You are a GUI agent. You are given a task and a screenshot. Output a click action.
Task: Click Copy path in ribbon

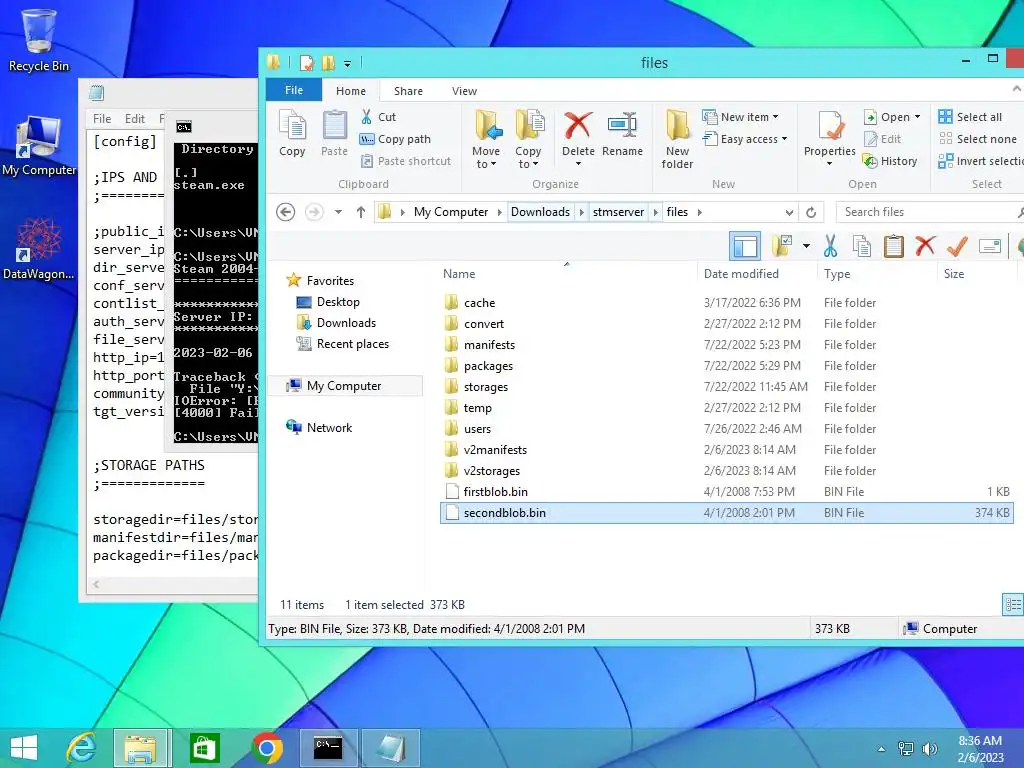395,139
